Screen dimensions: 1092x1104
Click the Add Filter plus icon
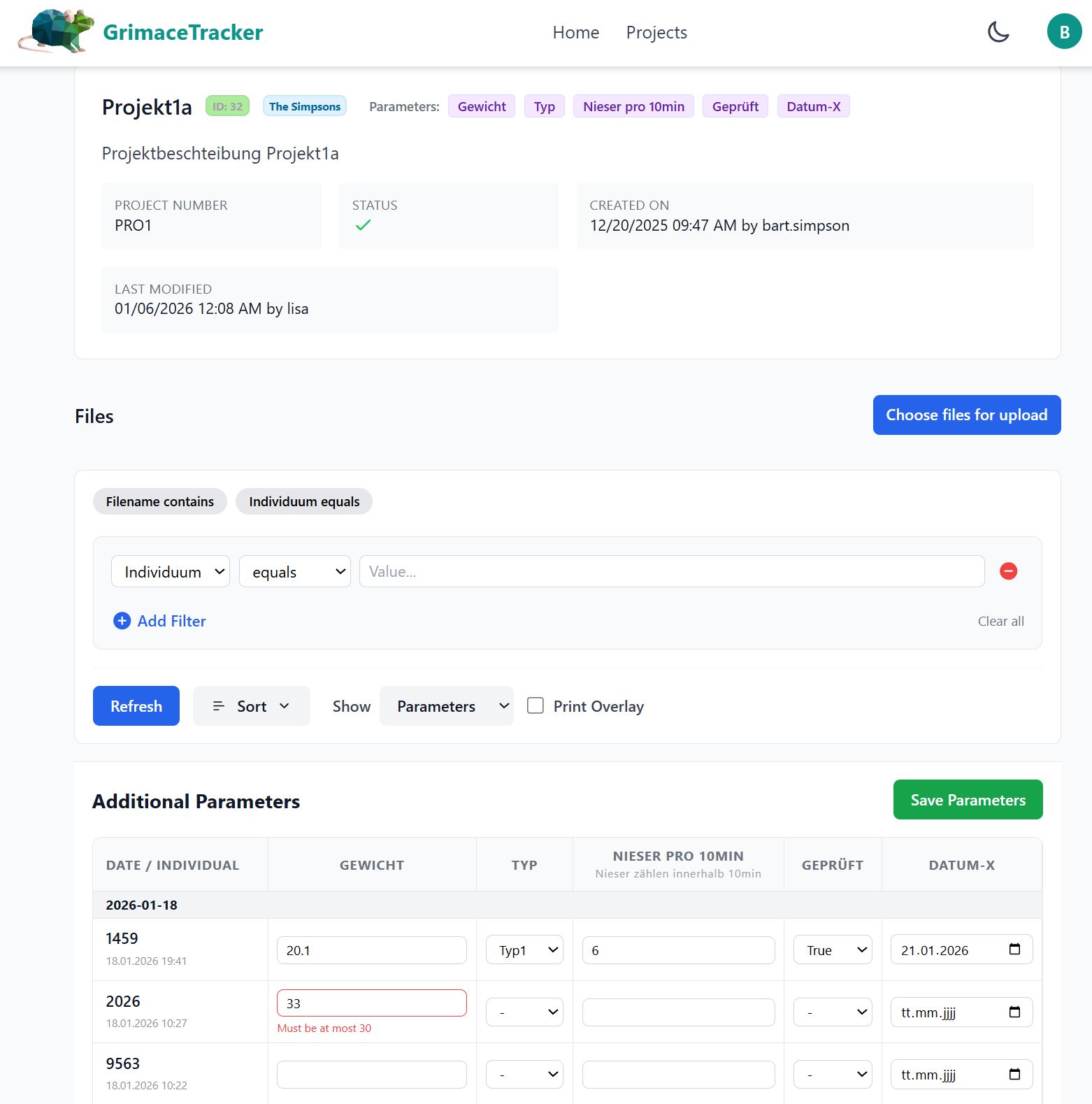click(122, 621)
